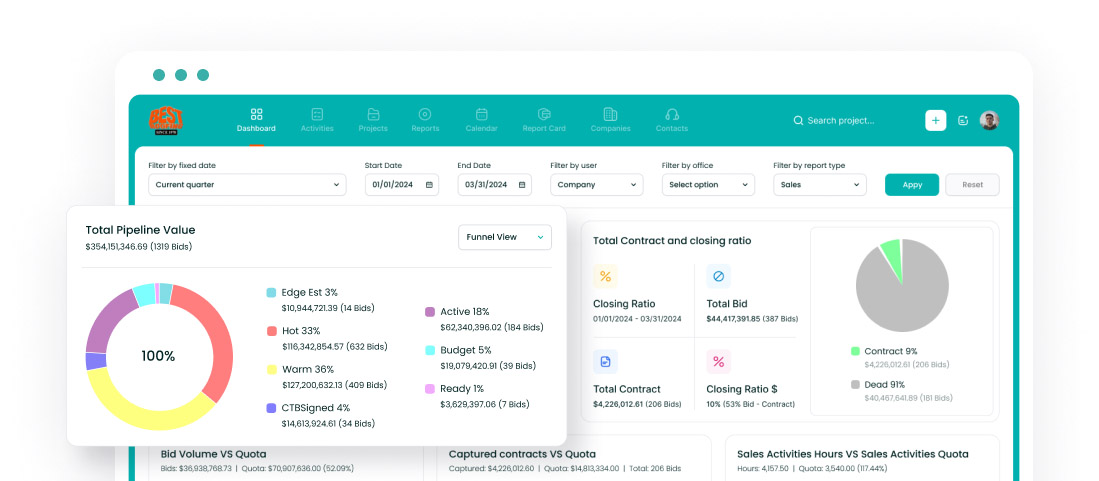Click the End Date input field
Viewport: 1099px width, 481px height.
click(495, 185)
